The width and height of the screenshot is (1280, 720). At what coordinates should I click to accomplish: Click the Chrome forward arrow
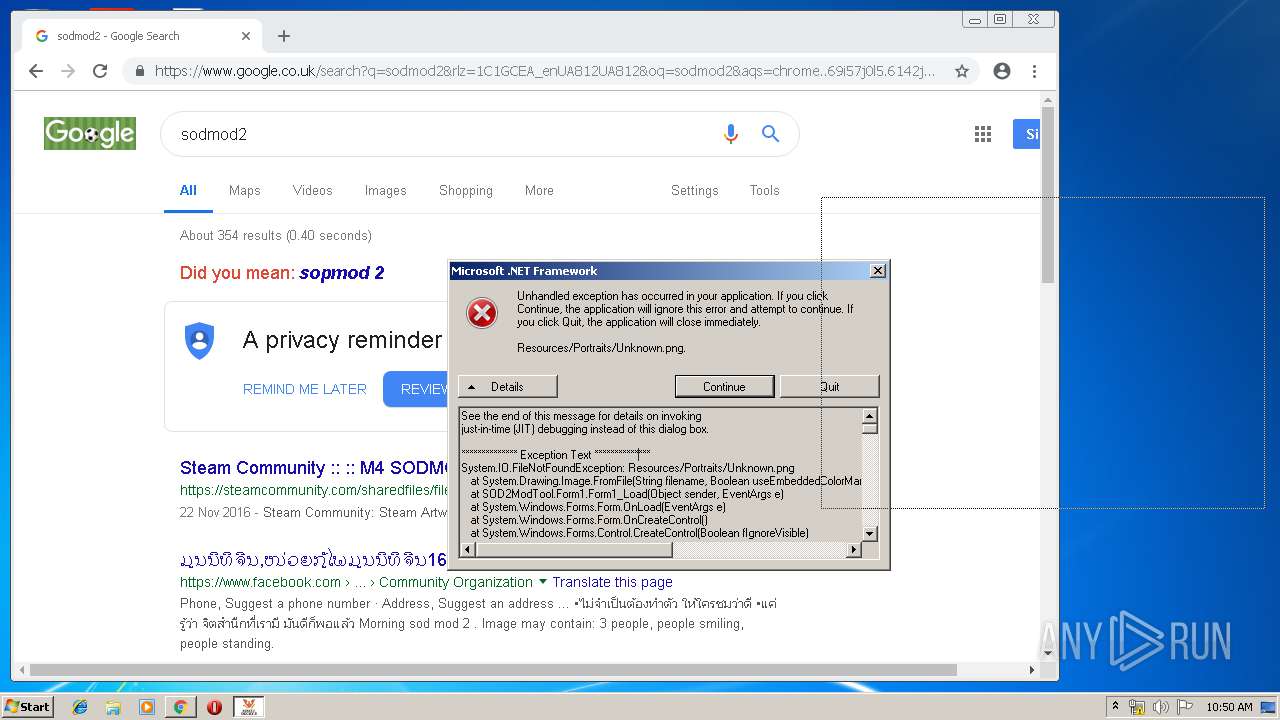point(68,71)
